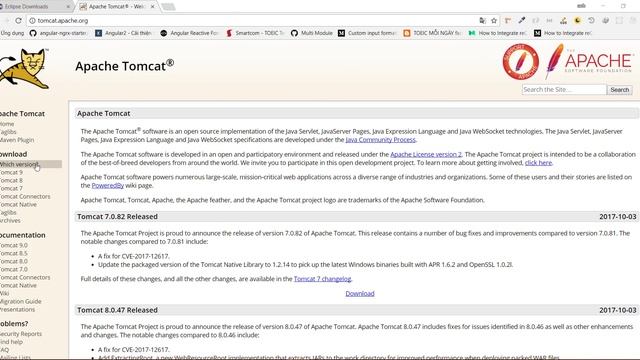Open the Wiki sidebar link
Image resolution: width=640 pixels, height=360 pixels.
point(4,293)
